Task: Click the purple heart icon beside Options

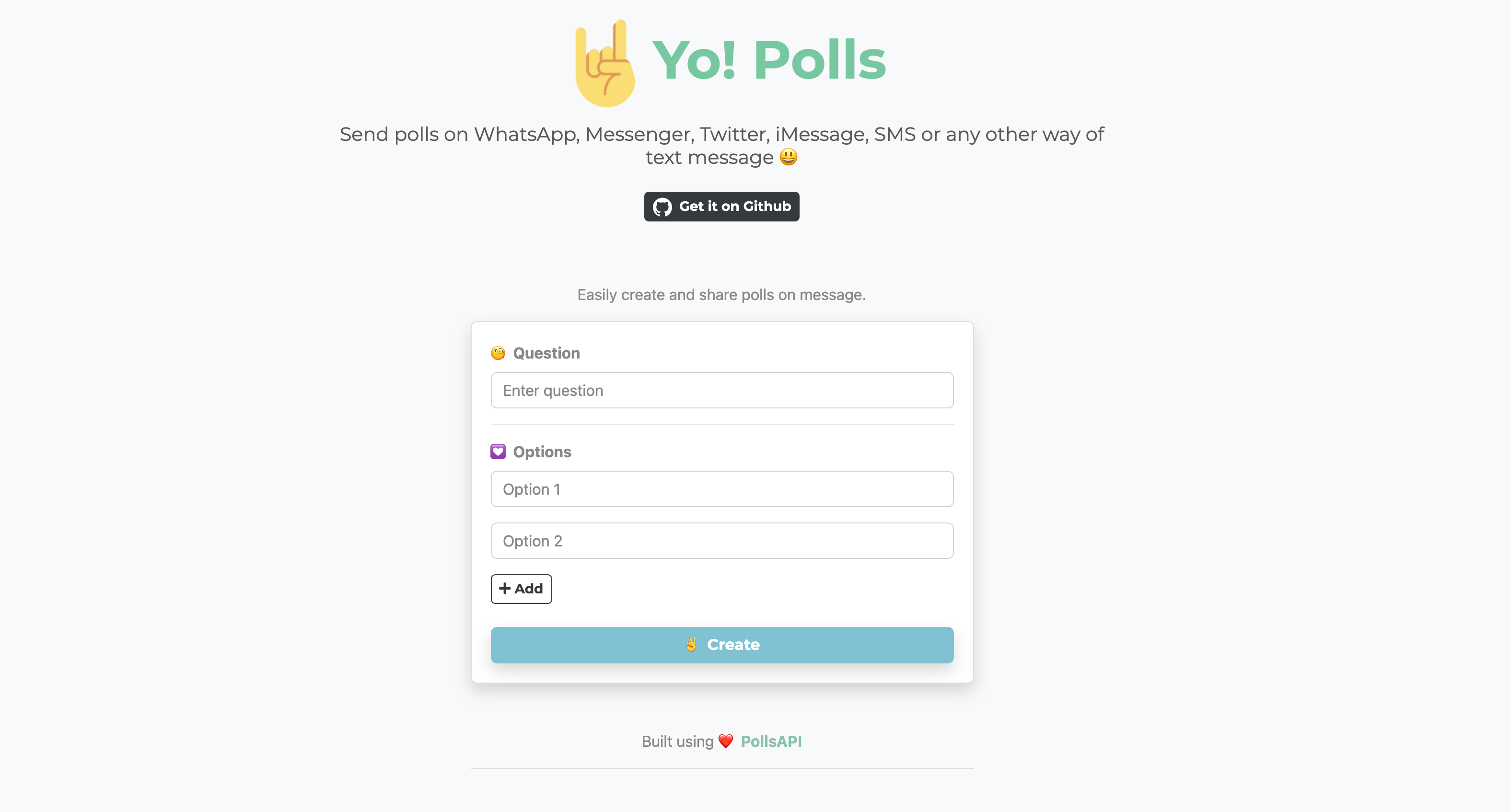Action: coord(498,452)
